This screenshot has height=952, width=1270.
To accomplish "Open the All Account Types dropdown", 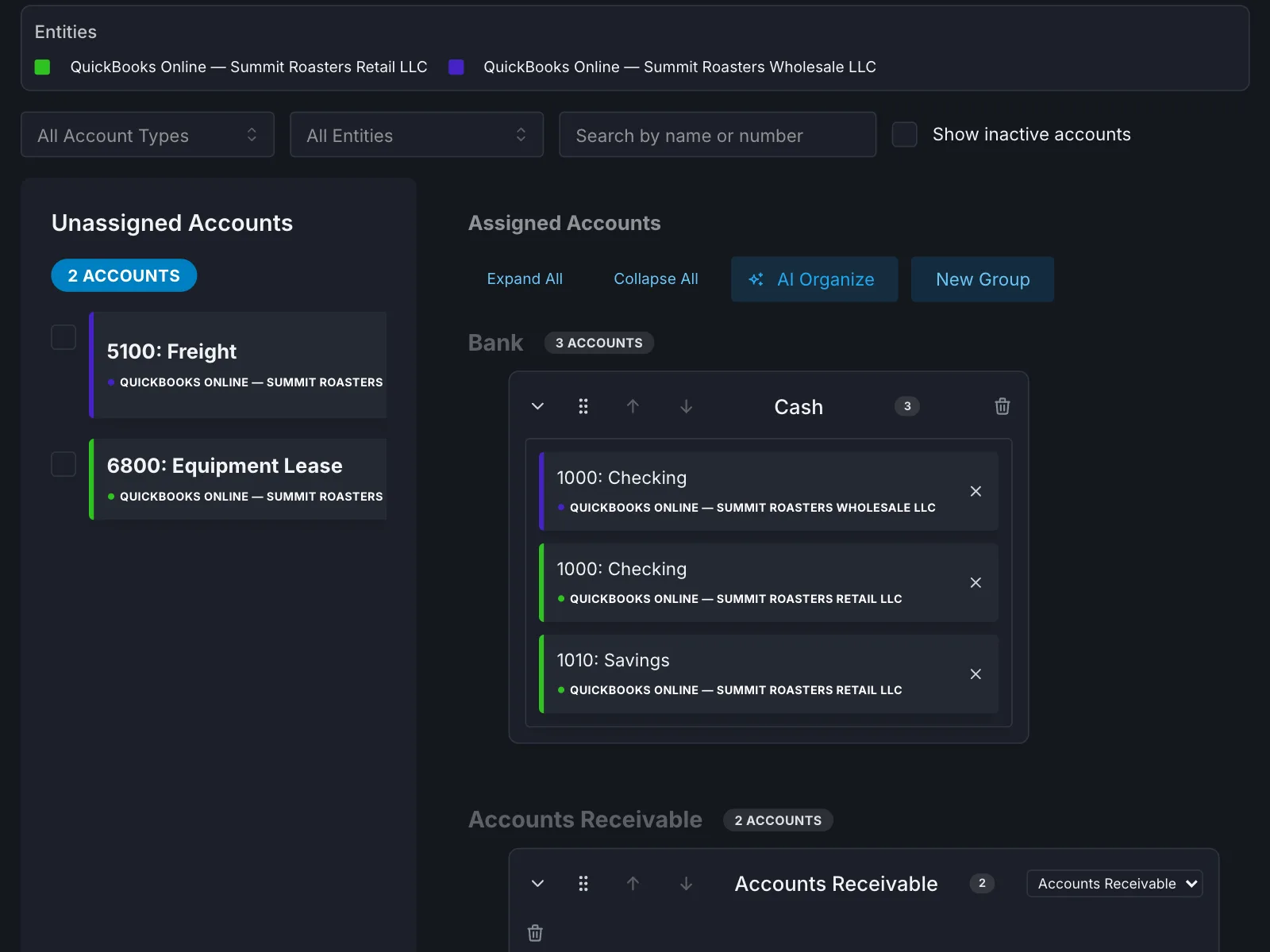I will click(148, 135).
